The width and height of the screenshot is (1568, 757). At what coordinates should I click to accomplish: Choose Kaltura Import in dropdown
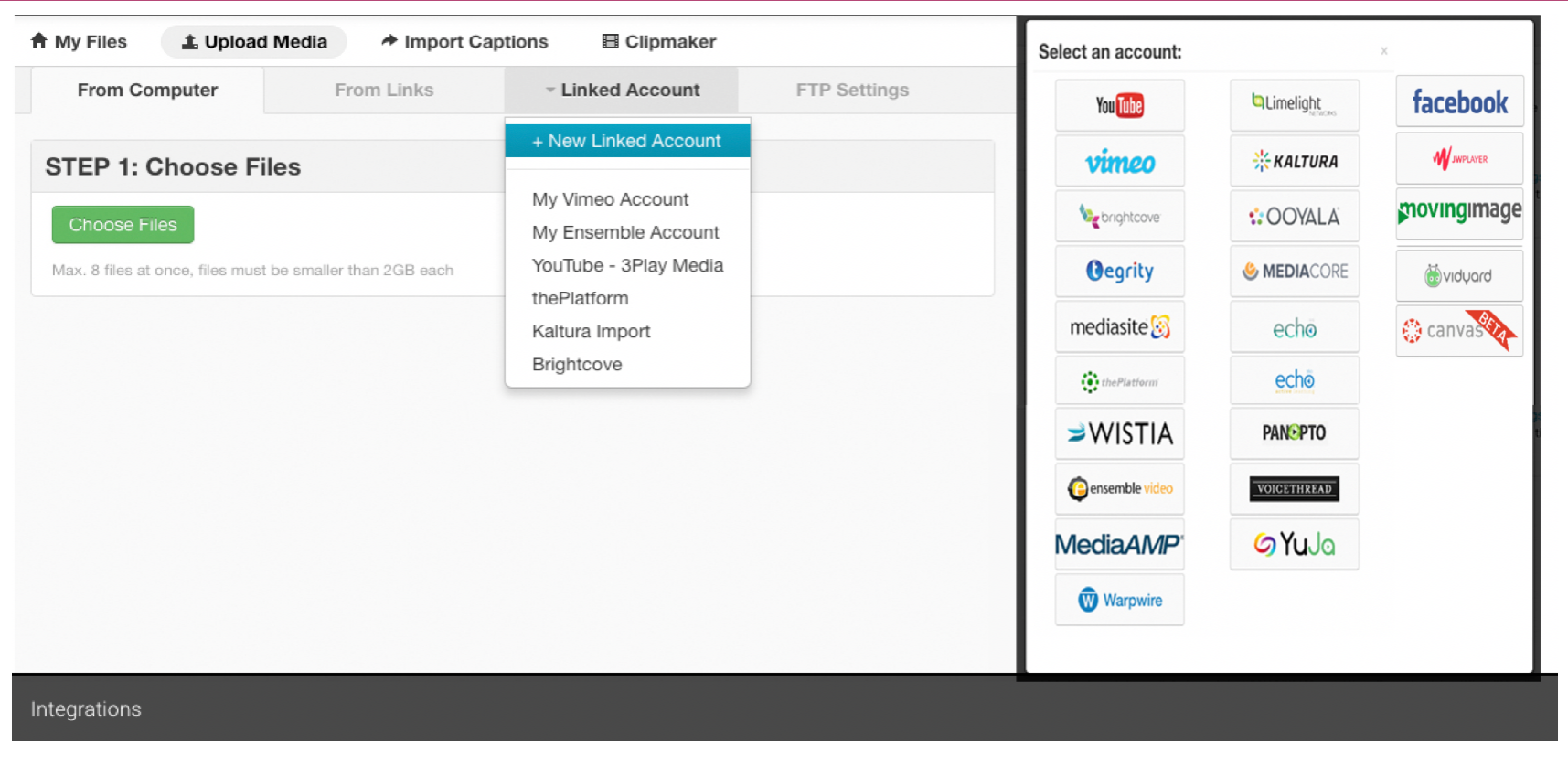(591, 331)
